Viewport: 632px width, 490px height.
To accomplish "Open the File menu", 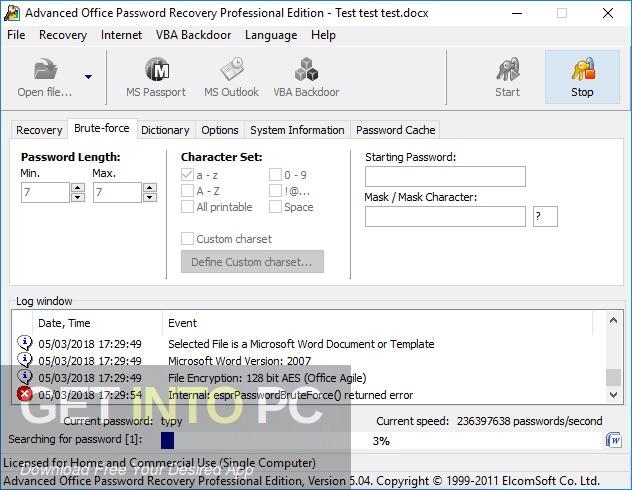I will click(x=16, y=35).
